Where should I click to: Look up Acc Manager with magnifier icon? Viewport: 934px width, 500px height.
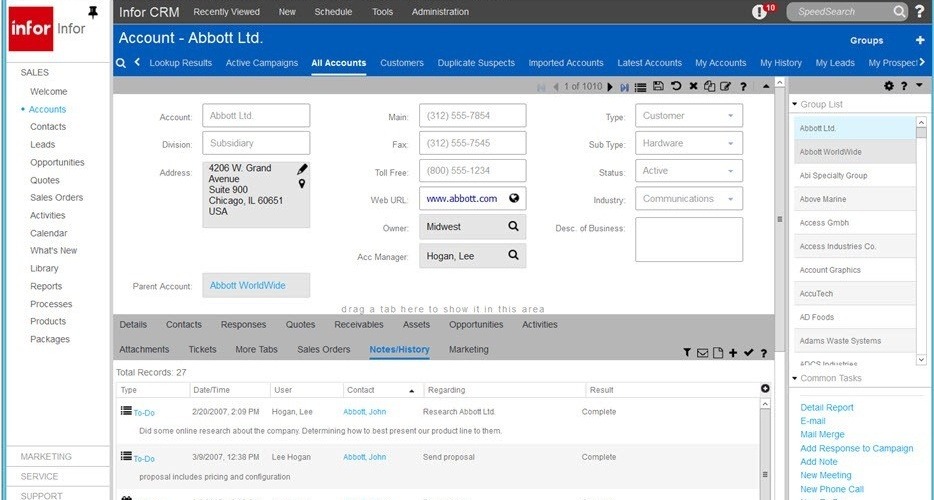tap(513, 255)
